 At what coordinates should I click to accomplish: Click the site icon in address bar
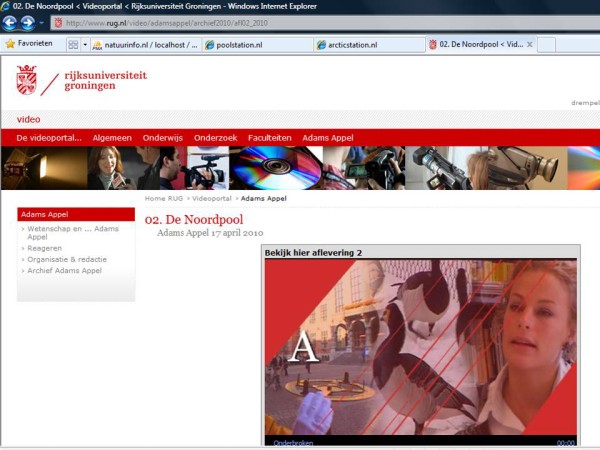click(x=58, y=22)
